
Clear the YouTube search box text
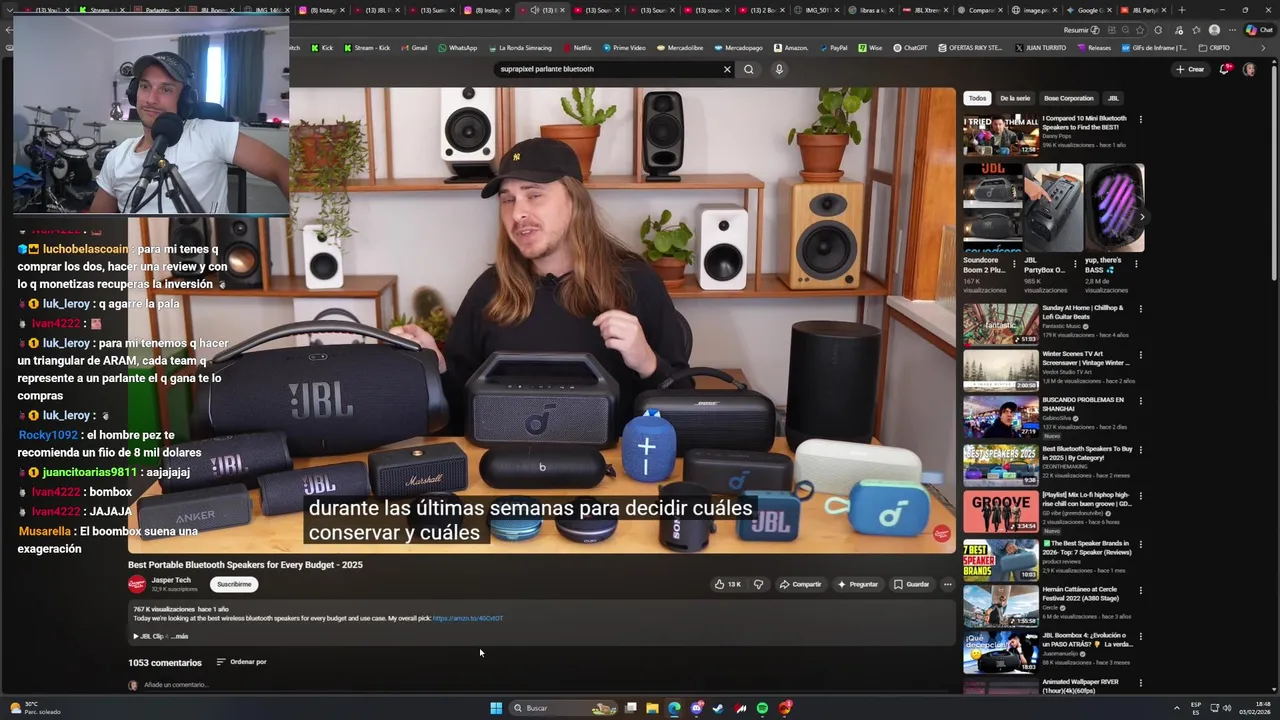[727, 69]
